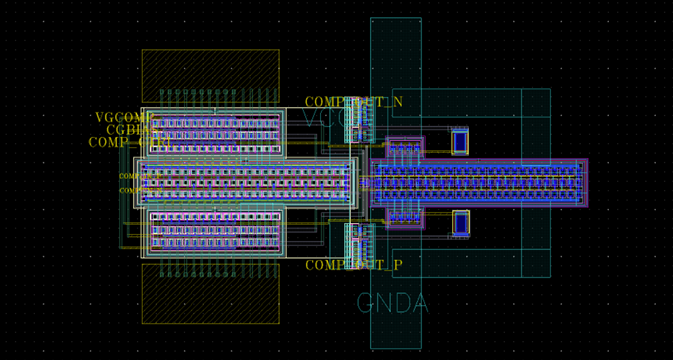Select lower small blue device near right array
This screenshot has width=673, height=360.
461,223
